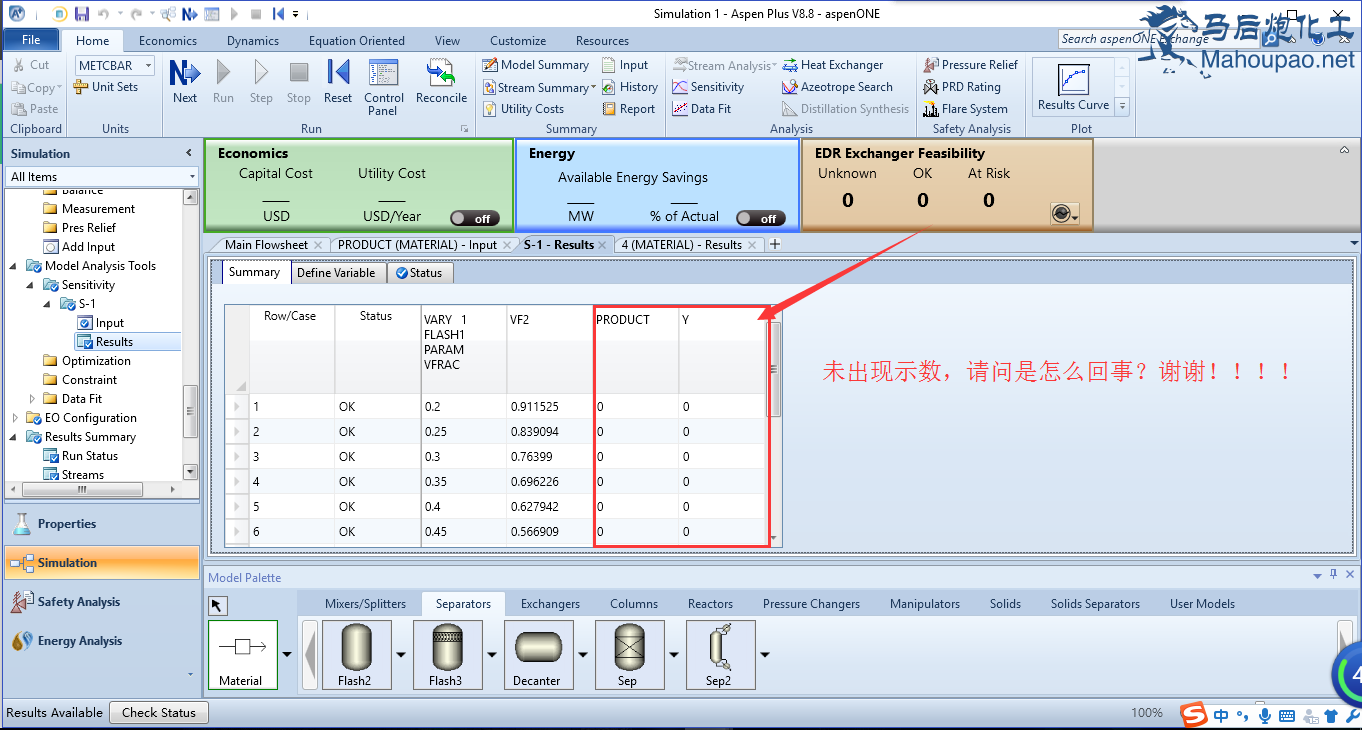The height and width of the screenshot is (730, 1362).
Task: Click the Reconcile icon
Action: point(441,81)
